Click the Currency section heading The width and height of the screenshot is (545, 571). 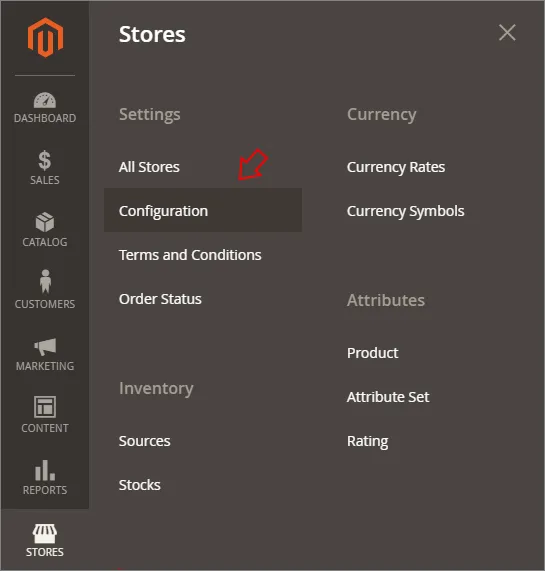(382, 115)
